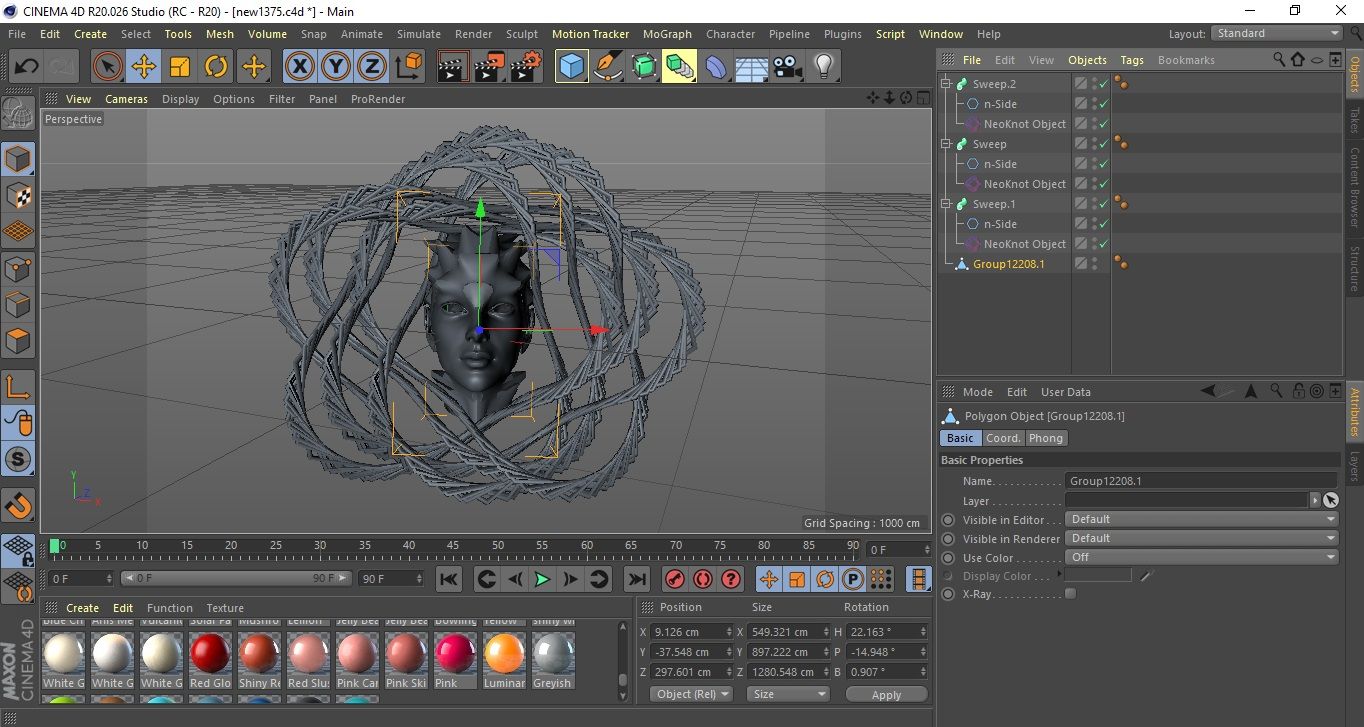Open Visible in Renderer dropdown
The image size is (1364, 727).
(x=1201, y=538)
